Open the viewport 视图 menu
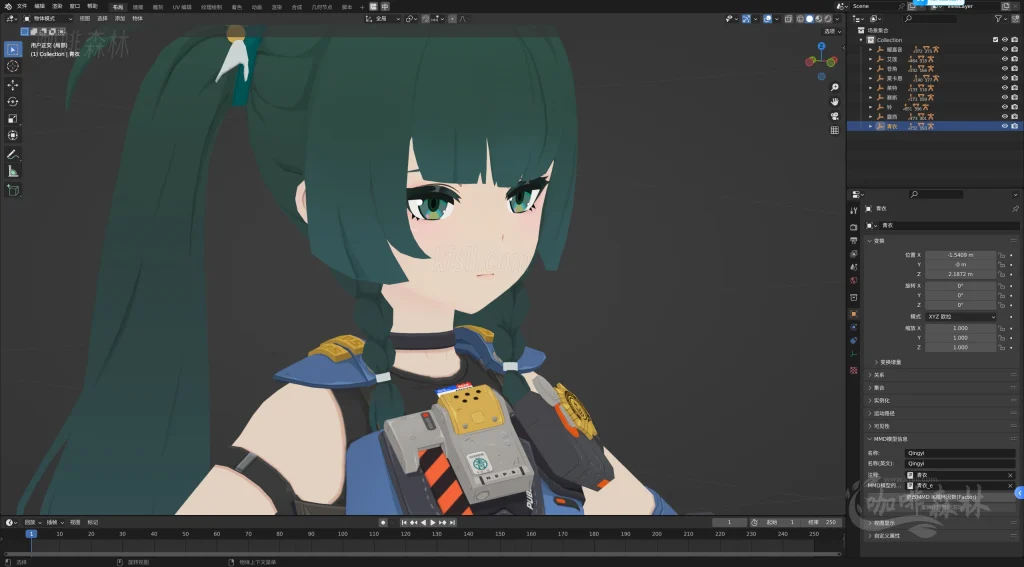This screenshot has height=567, width=1024. [x=85, y=19]
